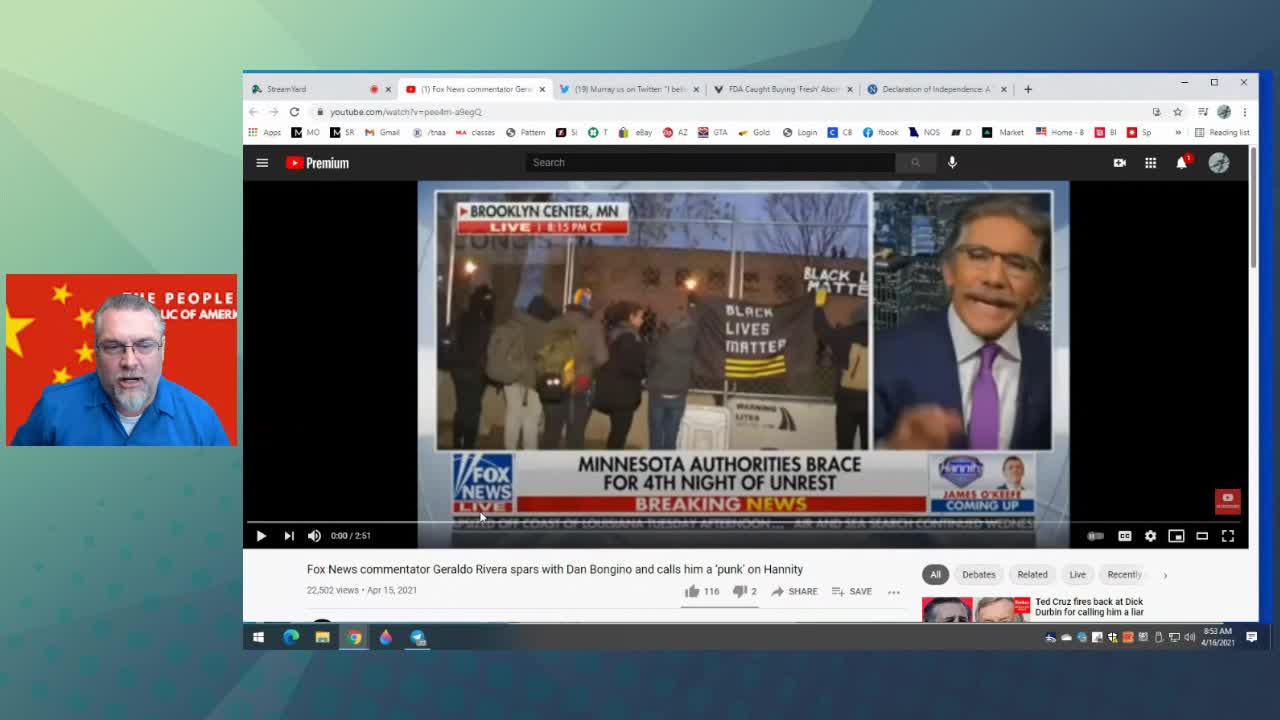1280x720 pixels.
Task: Click the search magnifier button
Action: [x=915, y=162]
